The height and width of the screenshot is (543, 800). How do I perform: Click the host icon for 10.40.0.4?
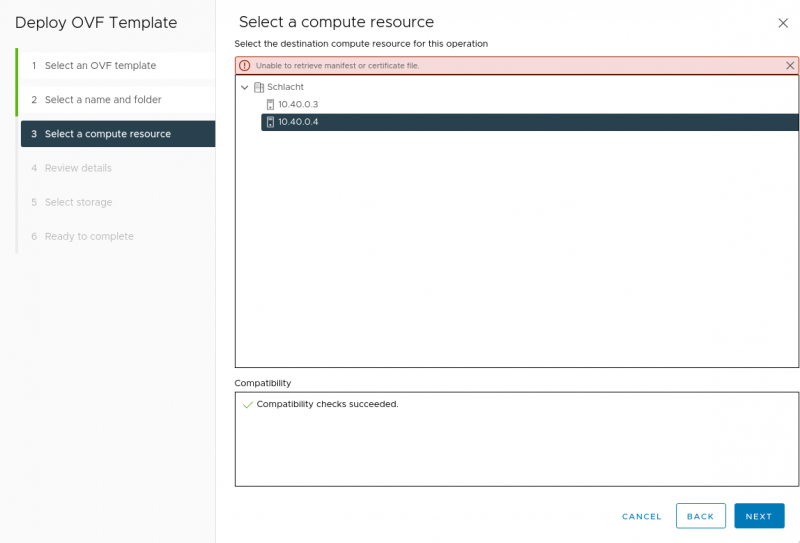(270, 122)
